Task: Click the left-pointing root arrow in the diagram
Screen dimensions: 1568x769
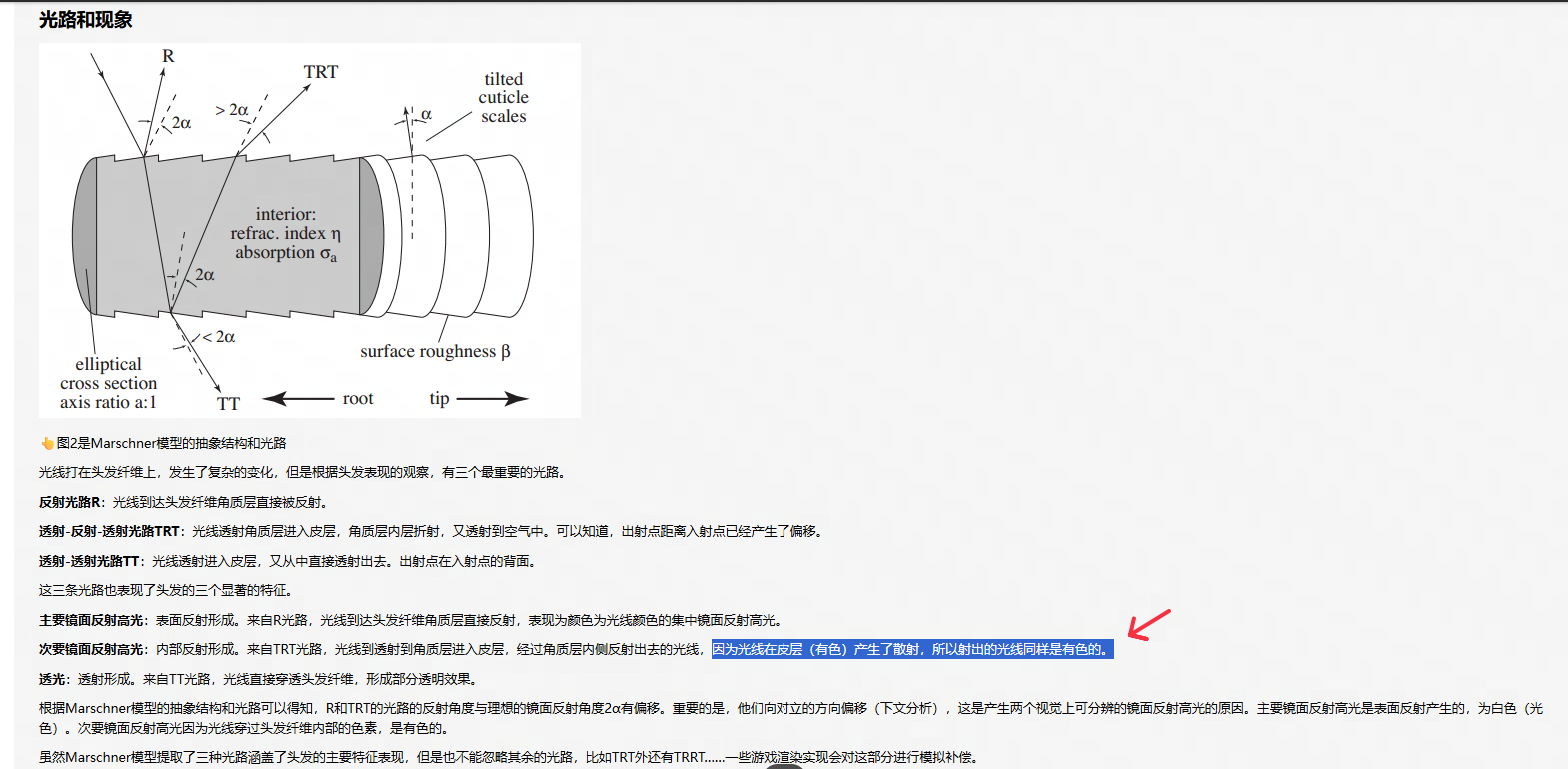Action: (298, 399)
